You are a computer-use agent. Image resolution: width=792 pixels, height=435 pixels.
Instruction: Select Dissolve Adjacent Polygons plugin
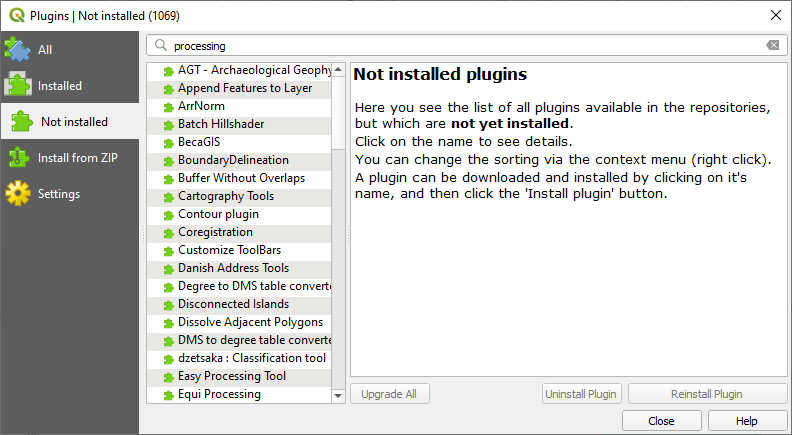pyautogui.click(x=250, y=322)
